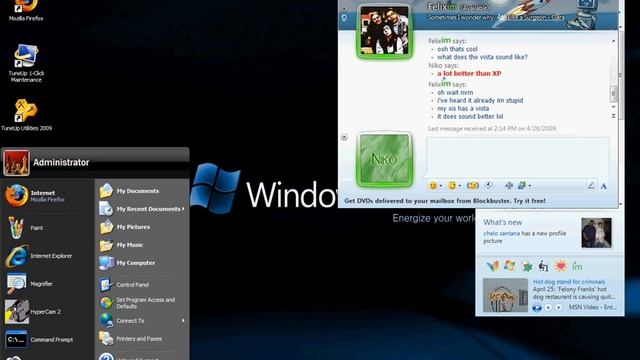The height and width of the screenshot is (360, 640).
Task: Open dropdown arrow next to background icon
Action: [x=529, y=186]
